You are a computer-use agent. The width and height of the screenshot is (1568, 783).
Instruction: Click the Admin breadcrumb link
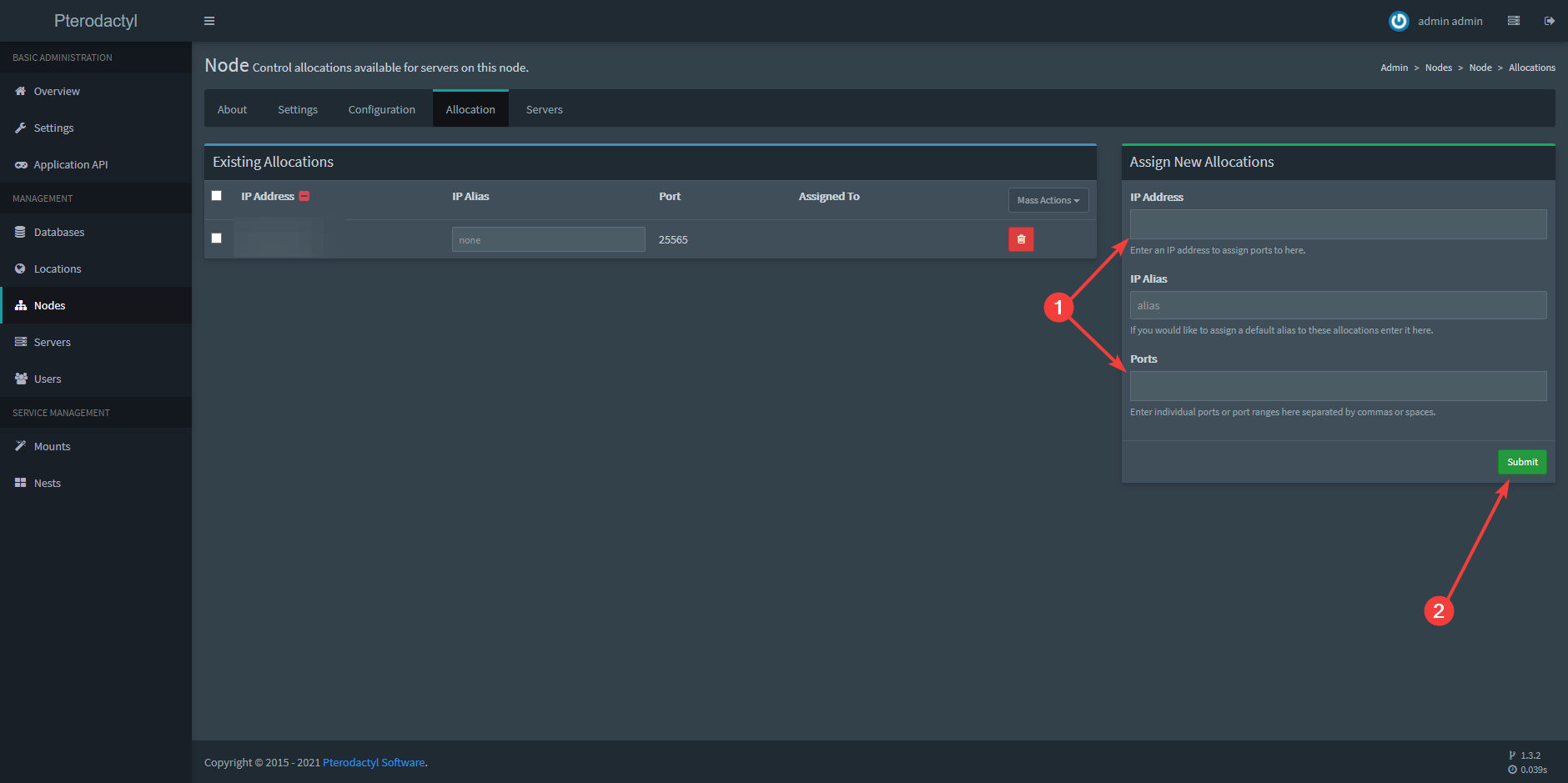[1394, 68]
